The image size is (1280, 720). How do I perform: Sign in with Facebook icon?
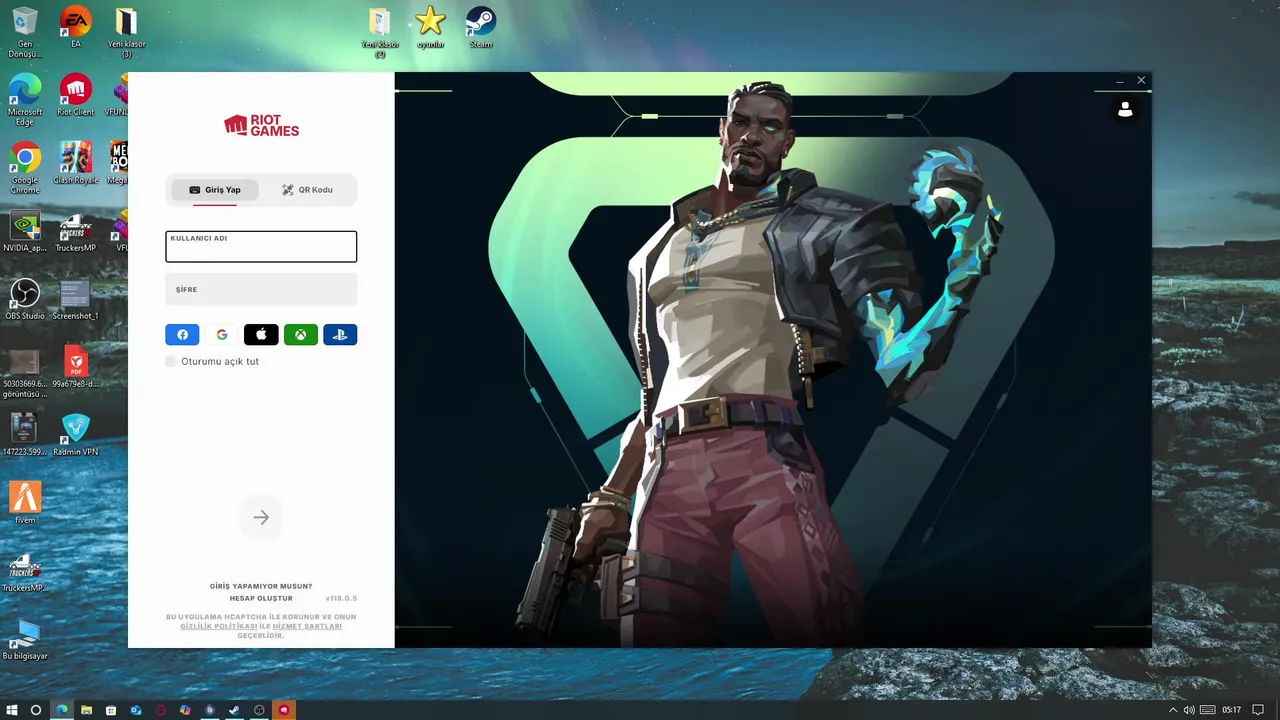(x=182, y=335)
